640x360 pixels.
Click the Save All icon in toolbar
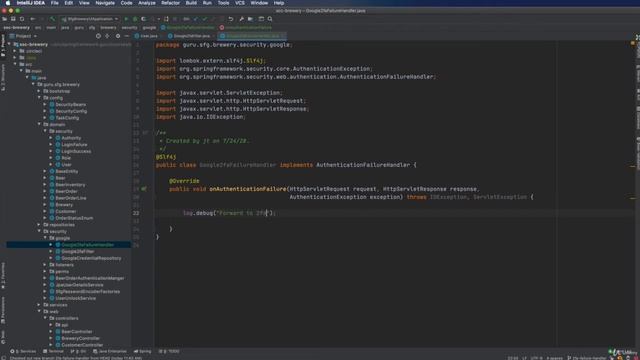(x=13, y=19)
